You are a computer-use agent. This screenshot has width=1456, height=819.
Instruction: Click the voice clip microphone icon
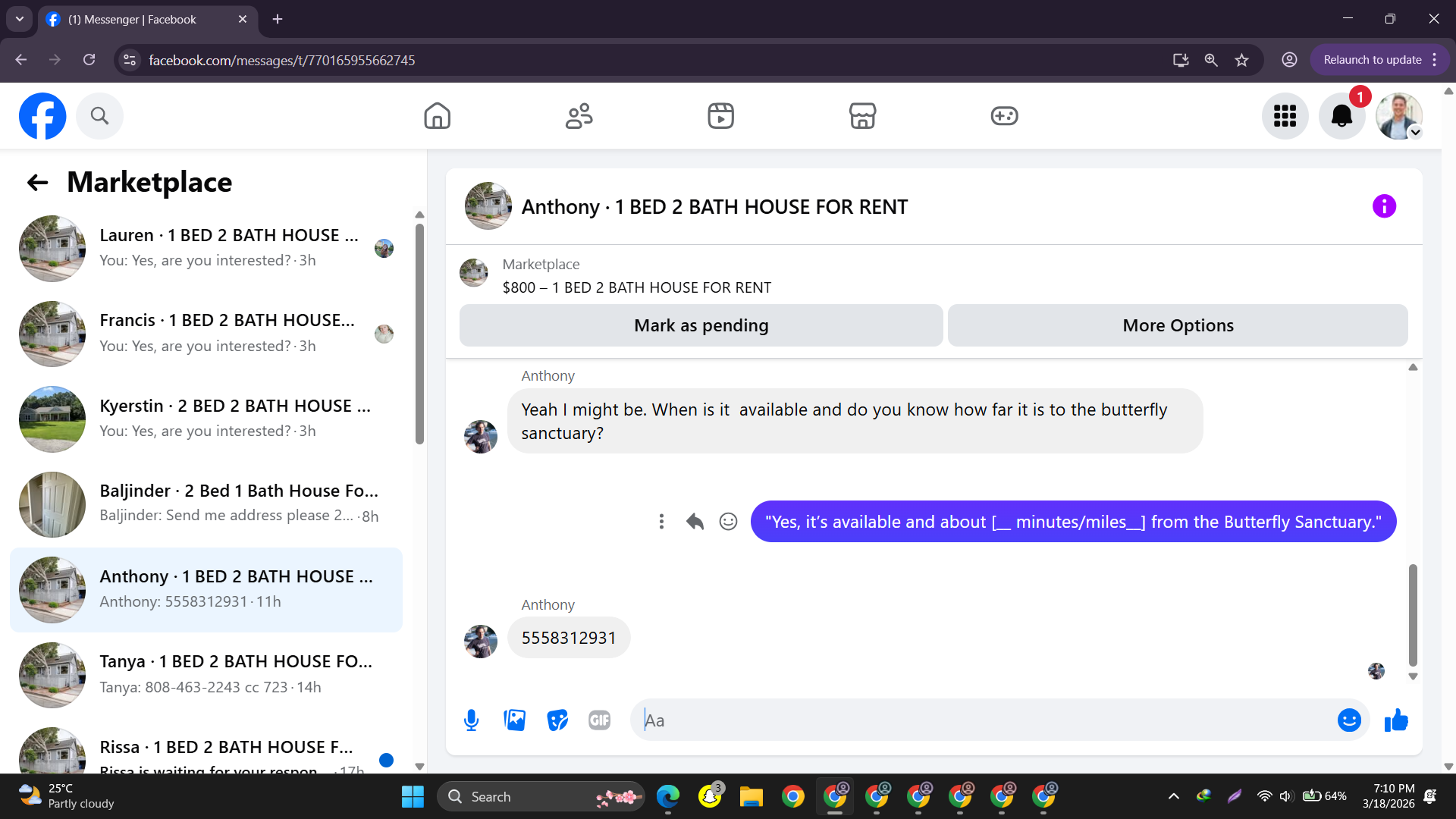pyautogui.click(x=471, y=720)
